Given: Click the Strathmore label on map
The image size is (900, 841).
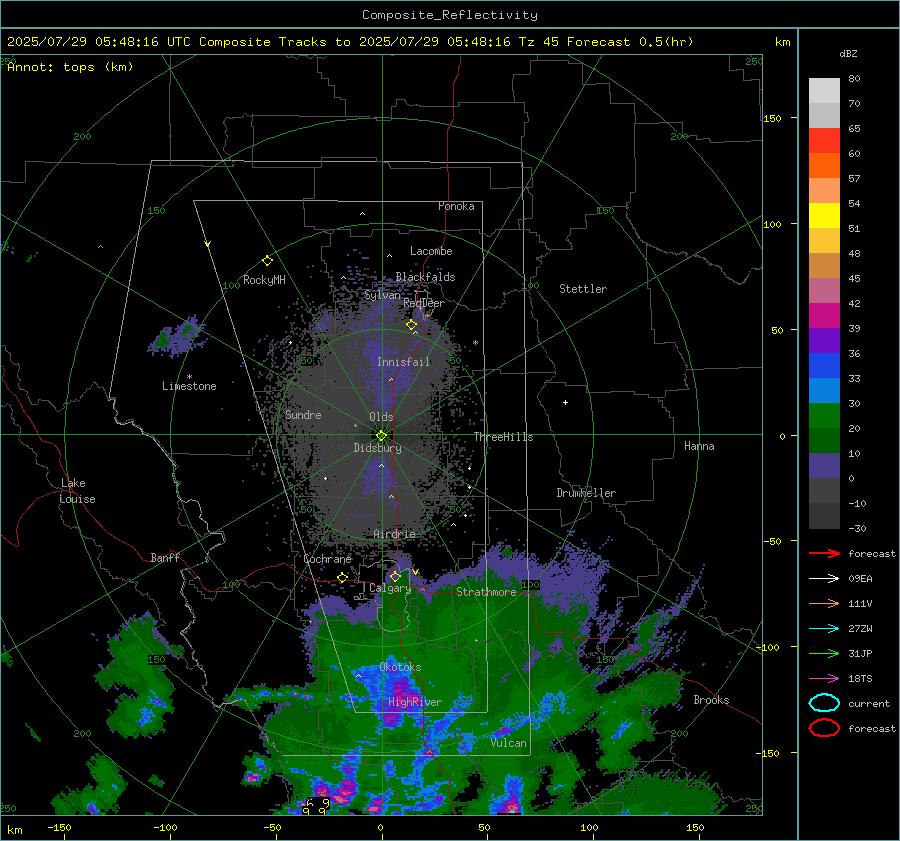Looking at the screenshot, I should tap(486, 592).
